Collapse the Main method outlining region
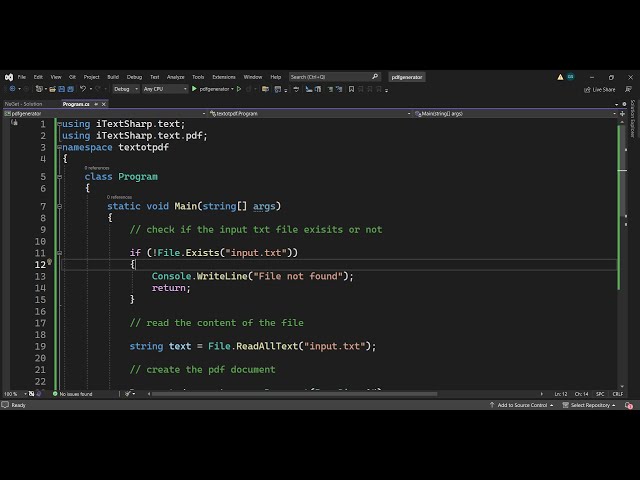This screenshot has height=480, width=640. (59, 206)
